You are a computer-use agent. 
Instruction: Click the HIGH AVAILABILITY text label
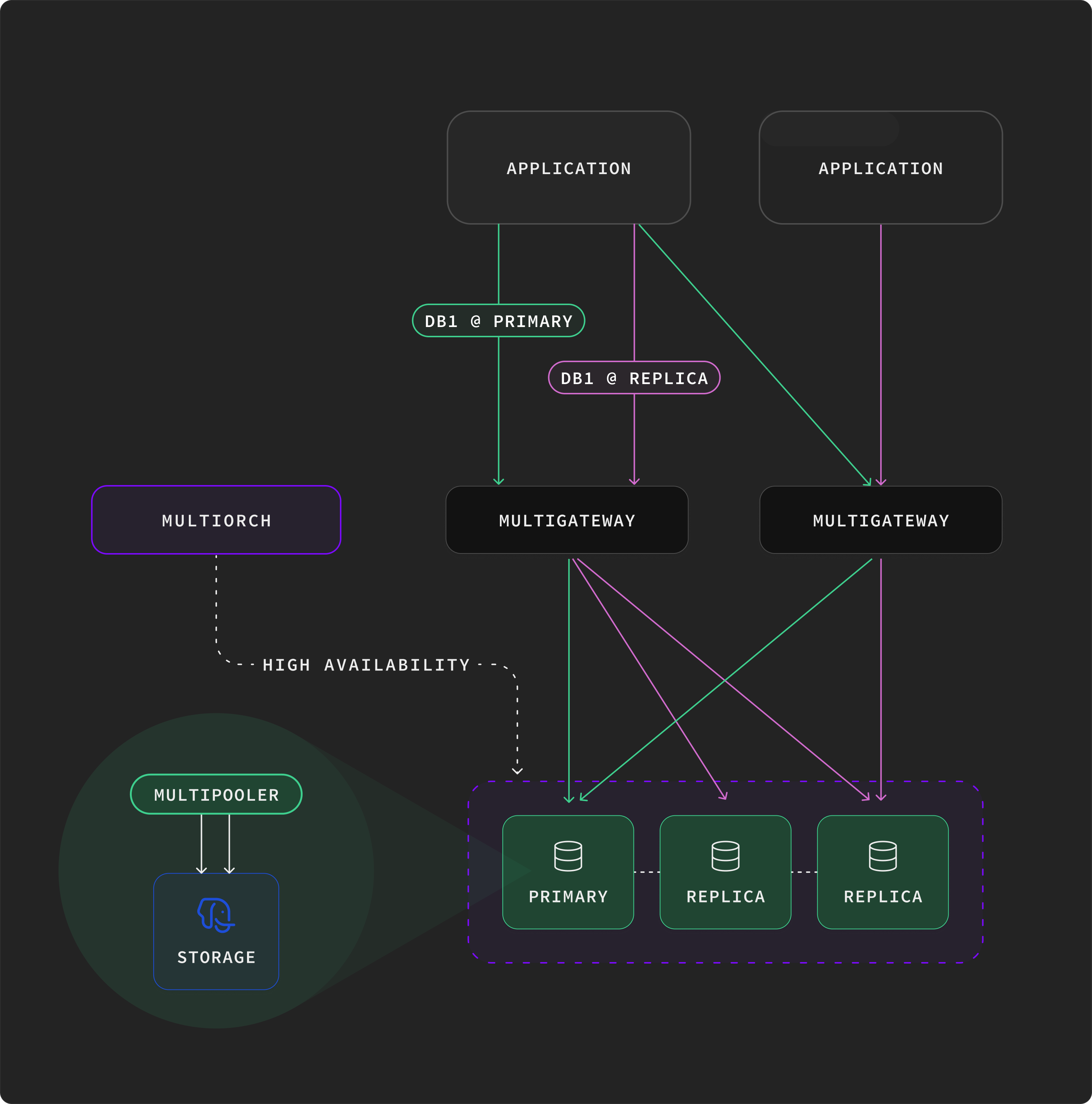pyautogui.click(x=366, y=665)
